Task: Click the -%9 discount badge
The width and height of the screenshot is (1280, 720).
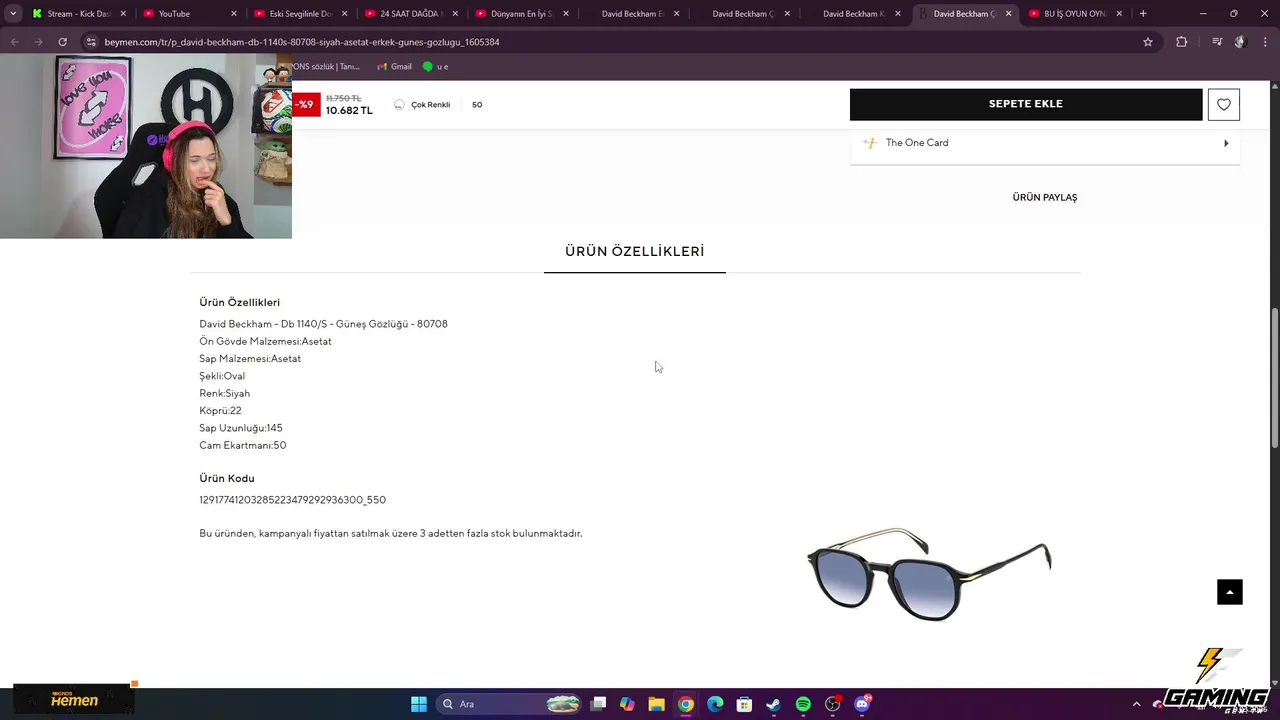Action: click(305, 104)
